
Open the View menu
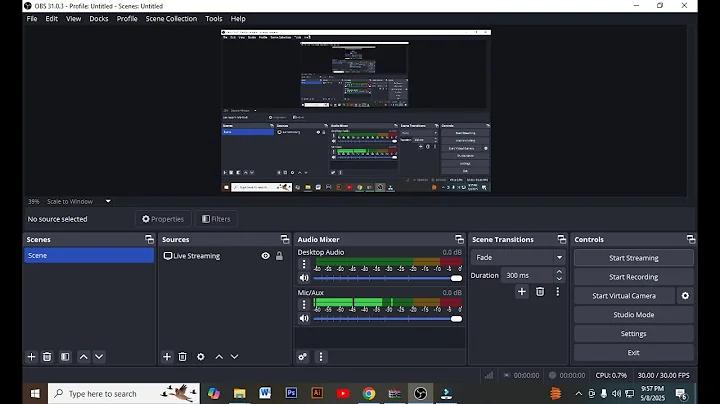[73, 19]
